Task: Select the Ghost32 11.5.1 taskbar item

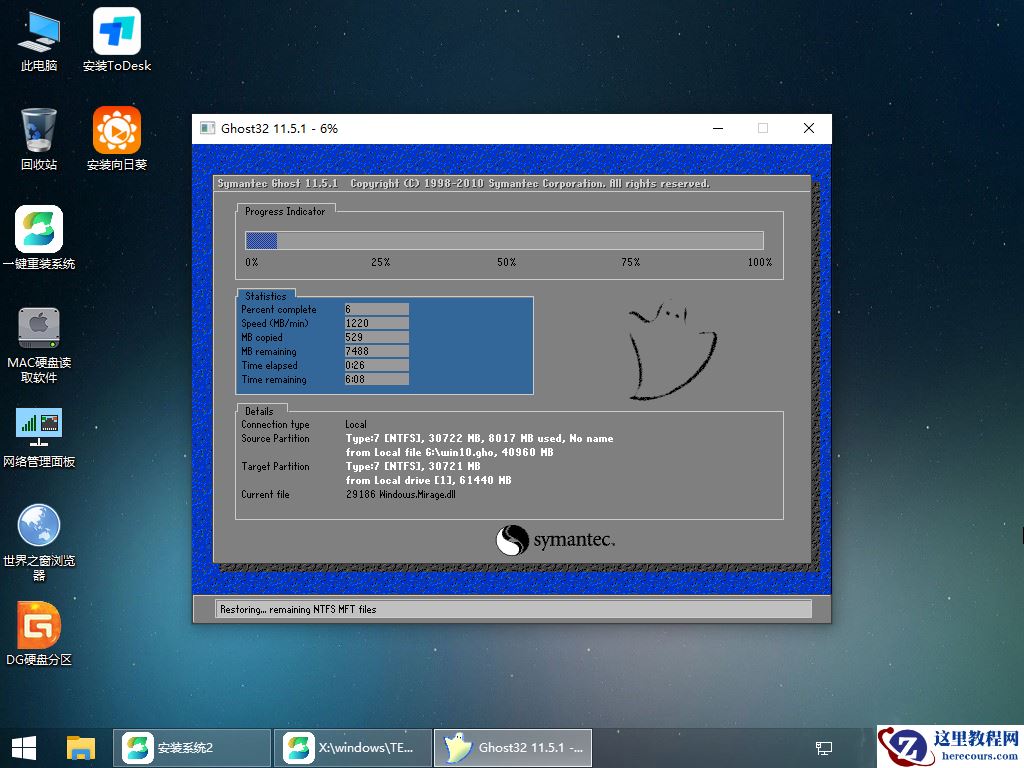Action: pos(512,747)
